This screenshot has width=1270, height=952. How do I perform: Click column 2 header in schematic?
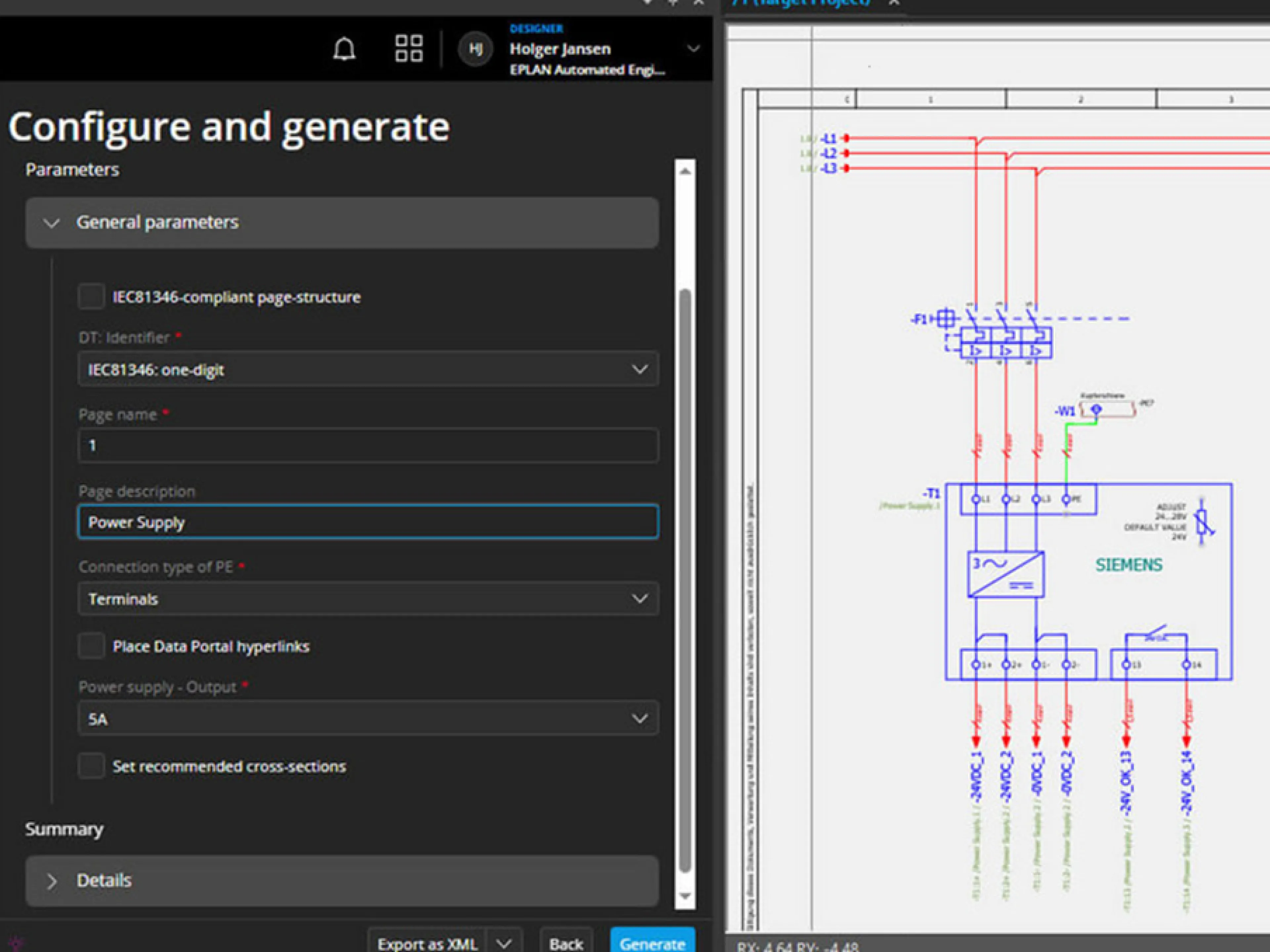click(1080, 99)
